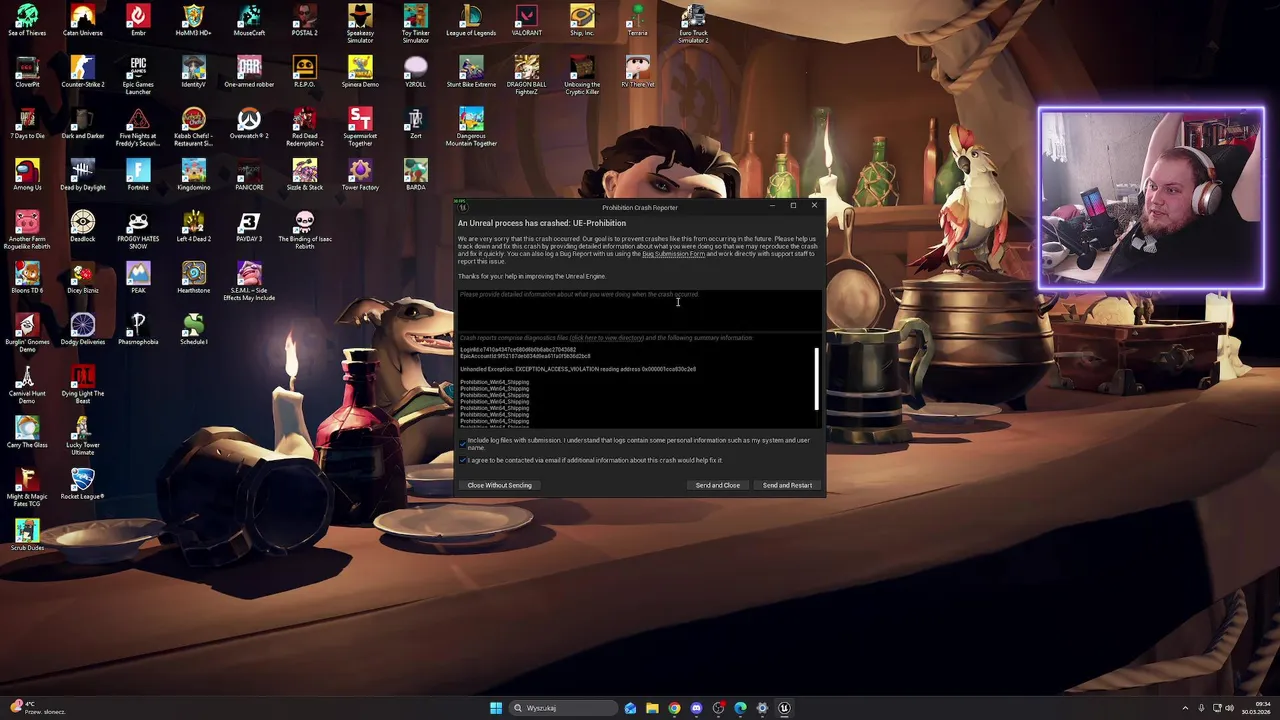Select DRAGON BALL FighterZ shortcut
The height and width of the screenshot is (720, 1280).
[x=527, y=75]
